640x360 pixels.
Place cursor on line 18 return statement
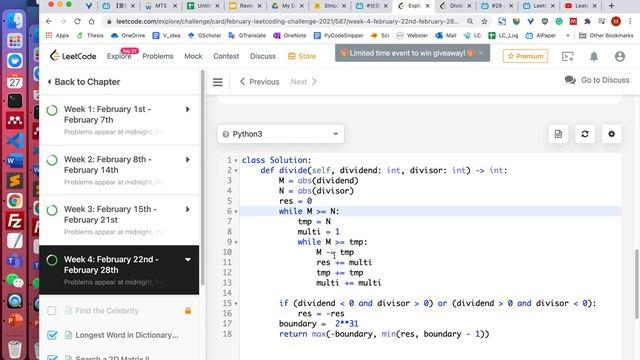click(384, 334)
